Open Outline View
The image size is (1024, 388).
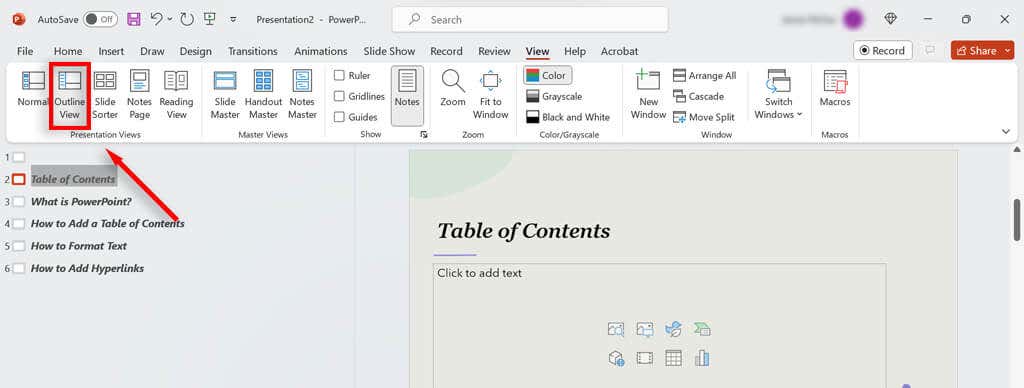(69, 95)
